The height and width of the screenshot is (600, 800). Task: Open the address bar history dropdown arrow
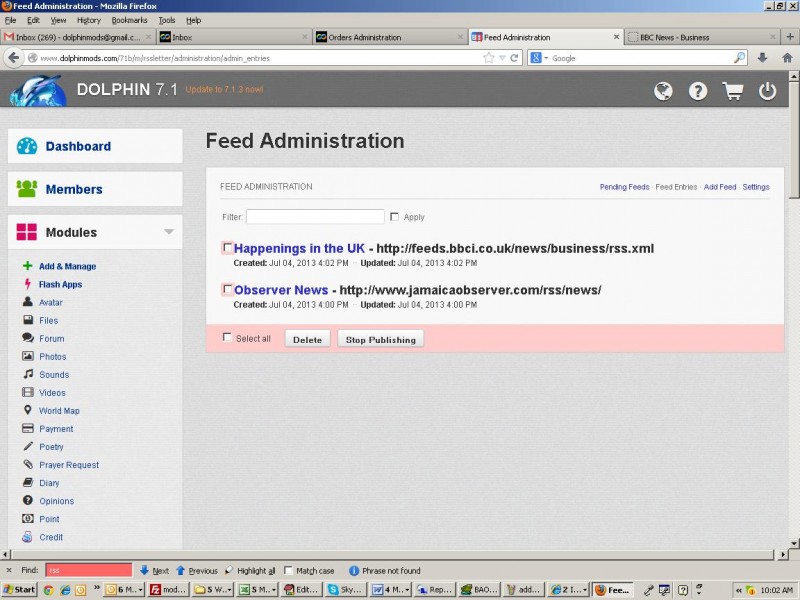point(502,58)
